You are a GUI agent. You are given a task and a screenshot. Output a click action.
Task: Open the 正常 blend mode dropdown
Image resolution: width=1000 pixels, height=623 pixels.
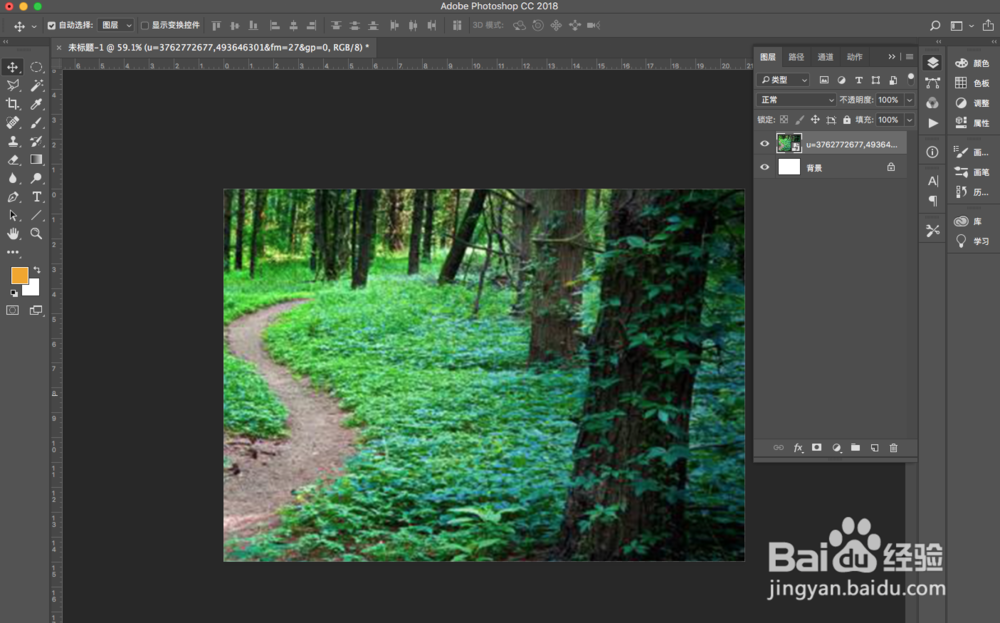796,99
